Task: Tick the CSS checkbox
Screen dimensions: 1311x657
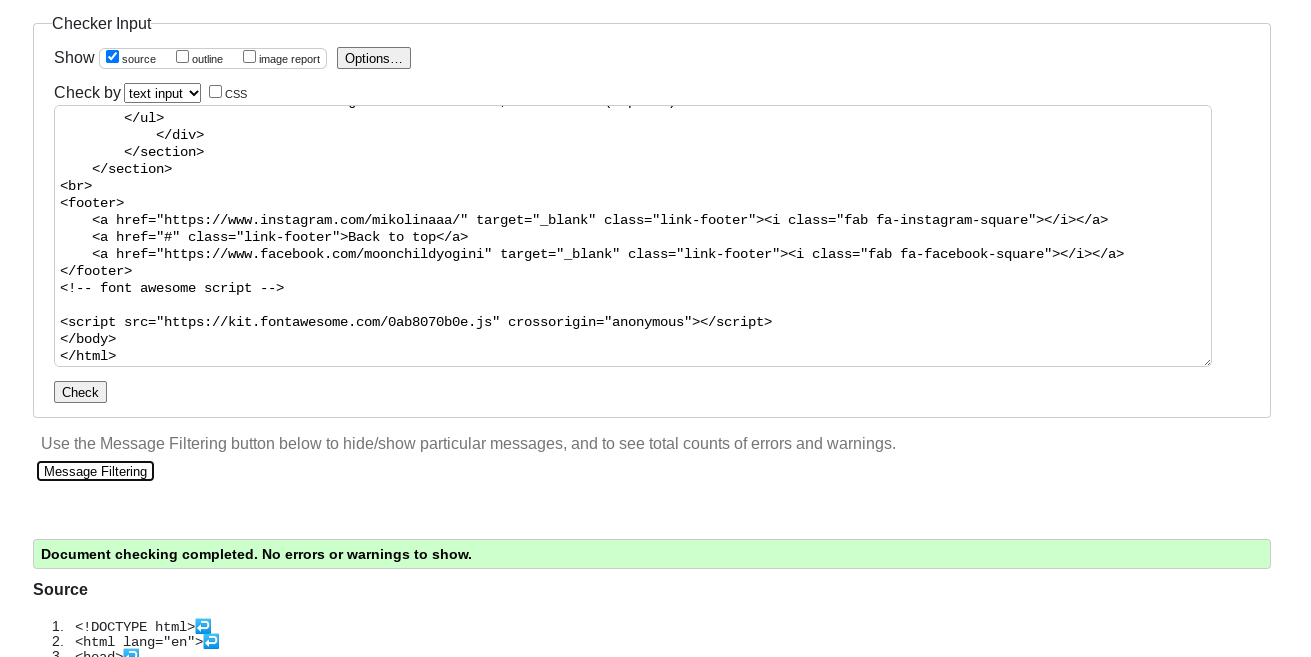Action: tap(215, 92)
